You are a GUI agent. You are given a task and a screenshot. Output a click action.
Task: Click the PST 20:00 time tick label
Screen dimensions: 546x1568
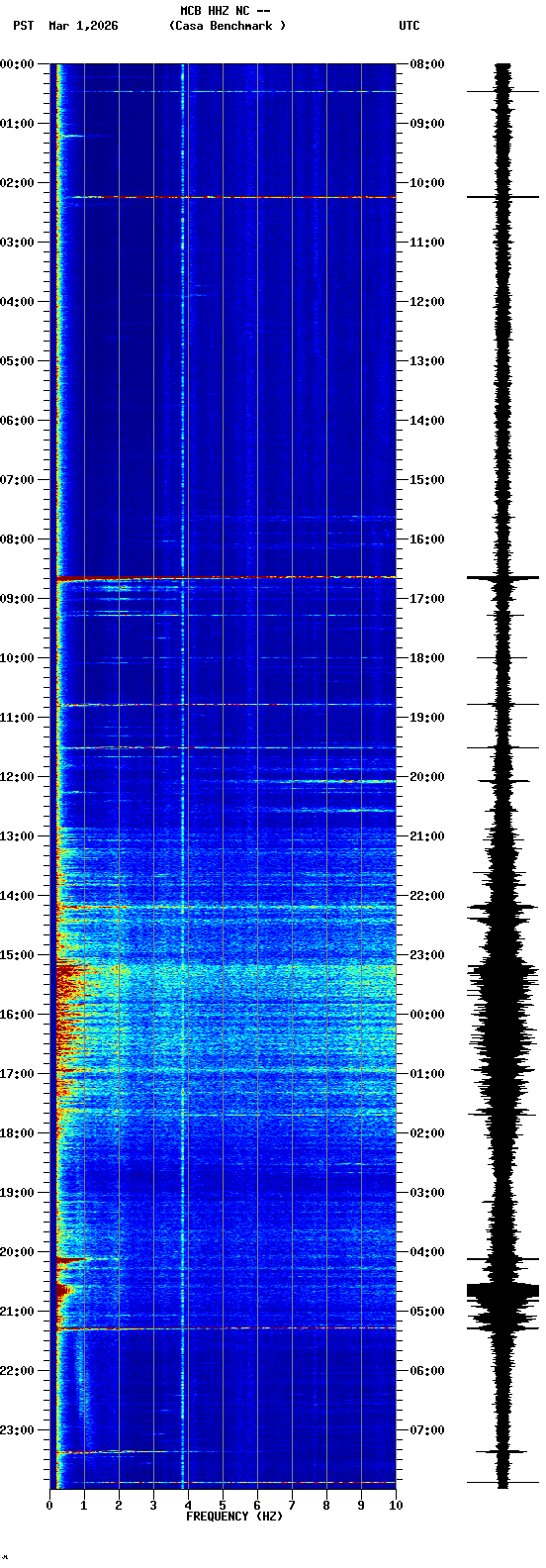tap(16, 1252)
